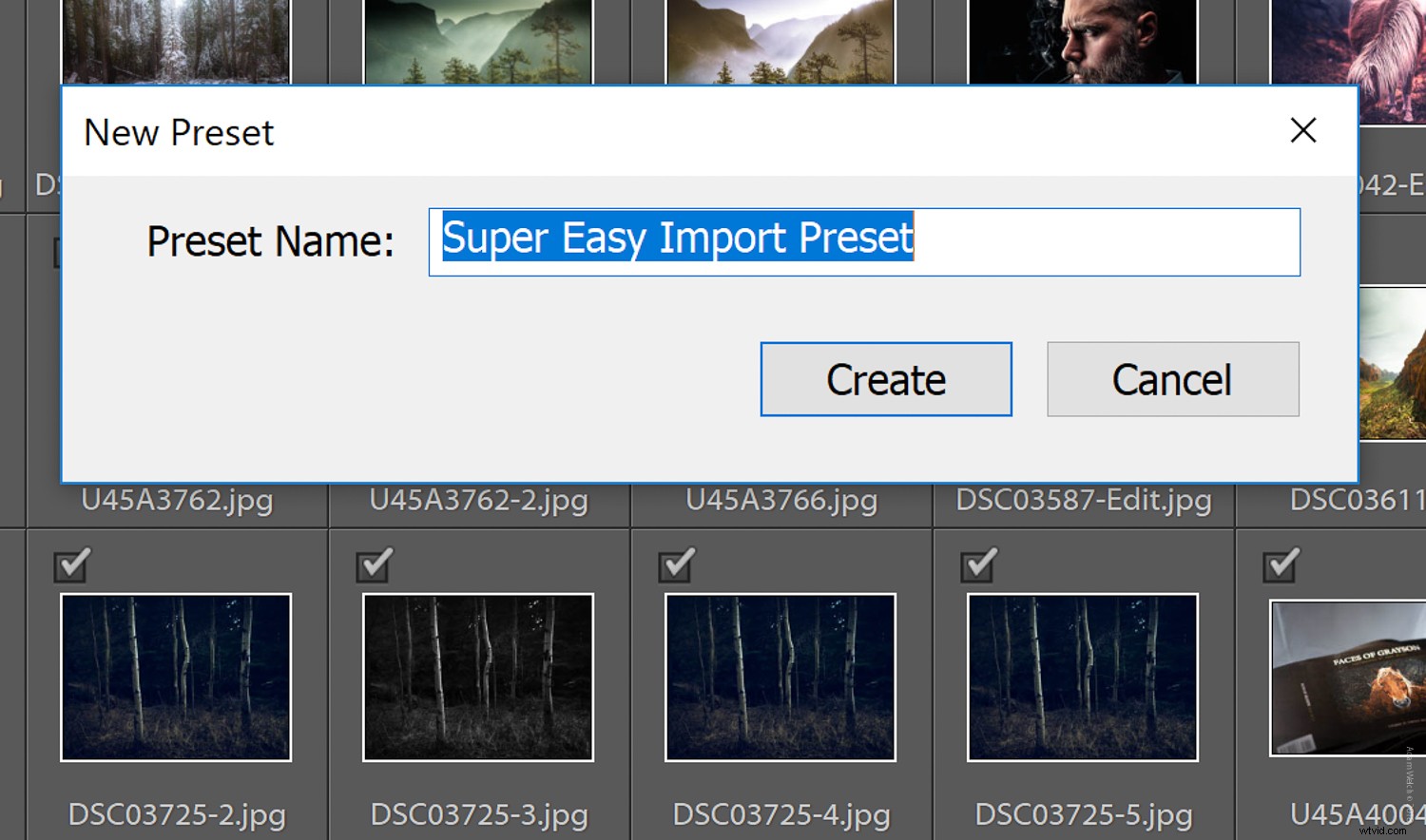Click the Cancel button
1426x840 pixels.
point(1172,378)
